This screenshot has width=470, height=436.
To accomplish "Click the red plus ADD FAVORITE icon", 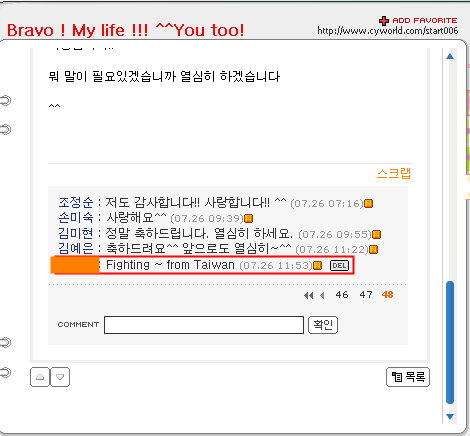I will coord(384,21).
